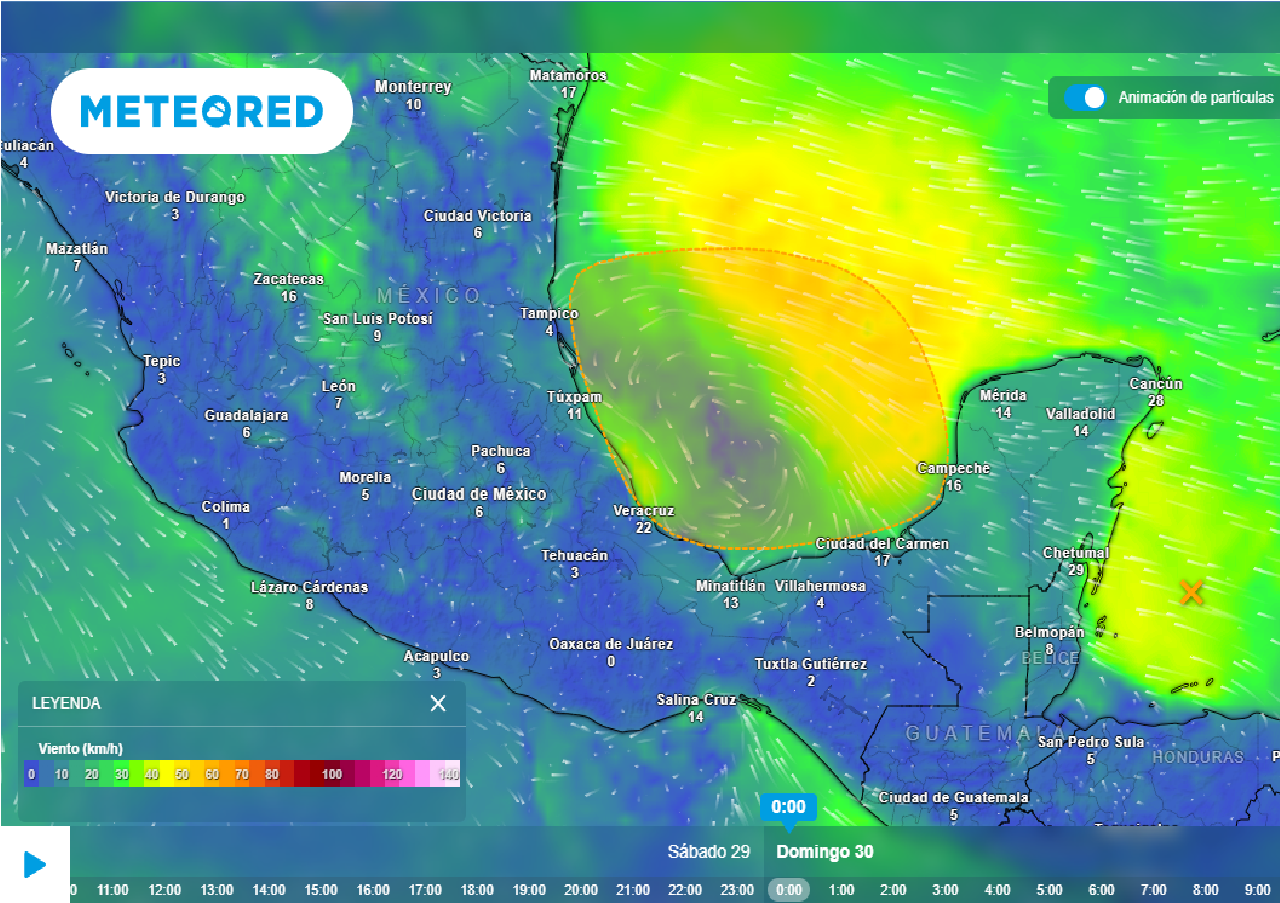Click the San Pedro Sula label
1280x903 pixels.
point(1091,742)
